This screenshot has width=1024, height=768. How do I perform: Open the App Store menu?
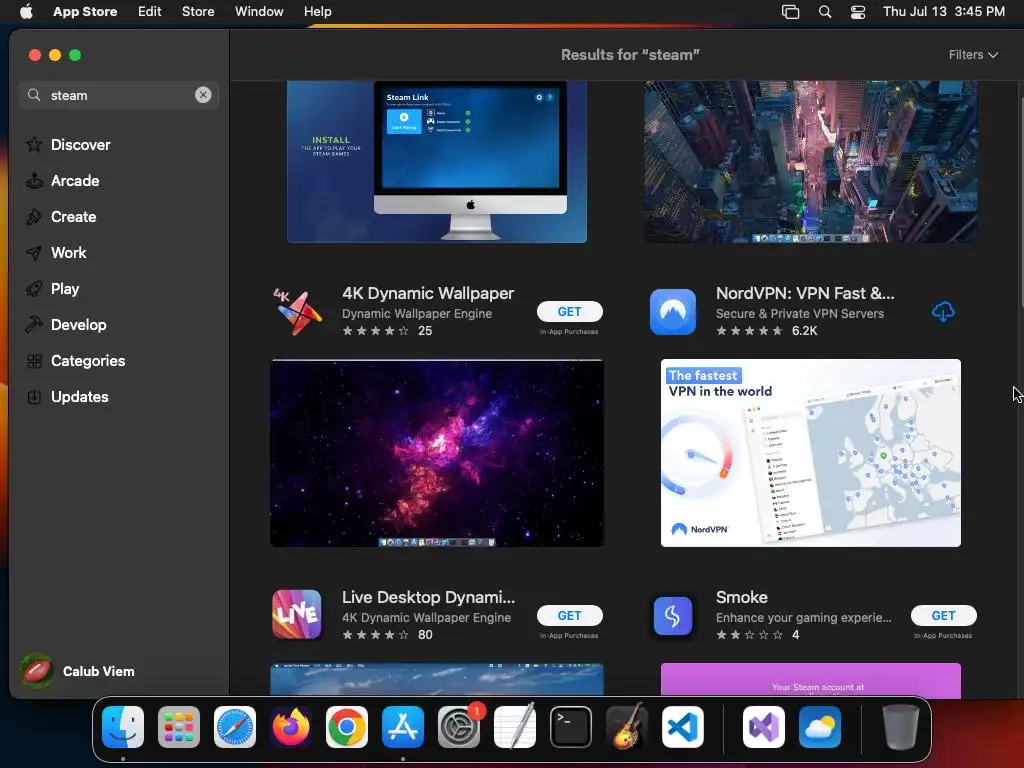coord(85,12)
